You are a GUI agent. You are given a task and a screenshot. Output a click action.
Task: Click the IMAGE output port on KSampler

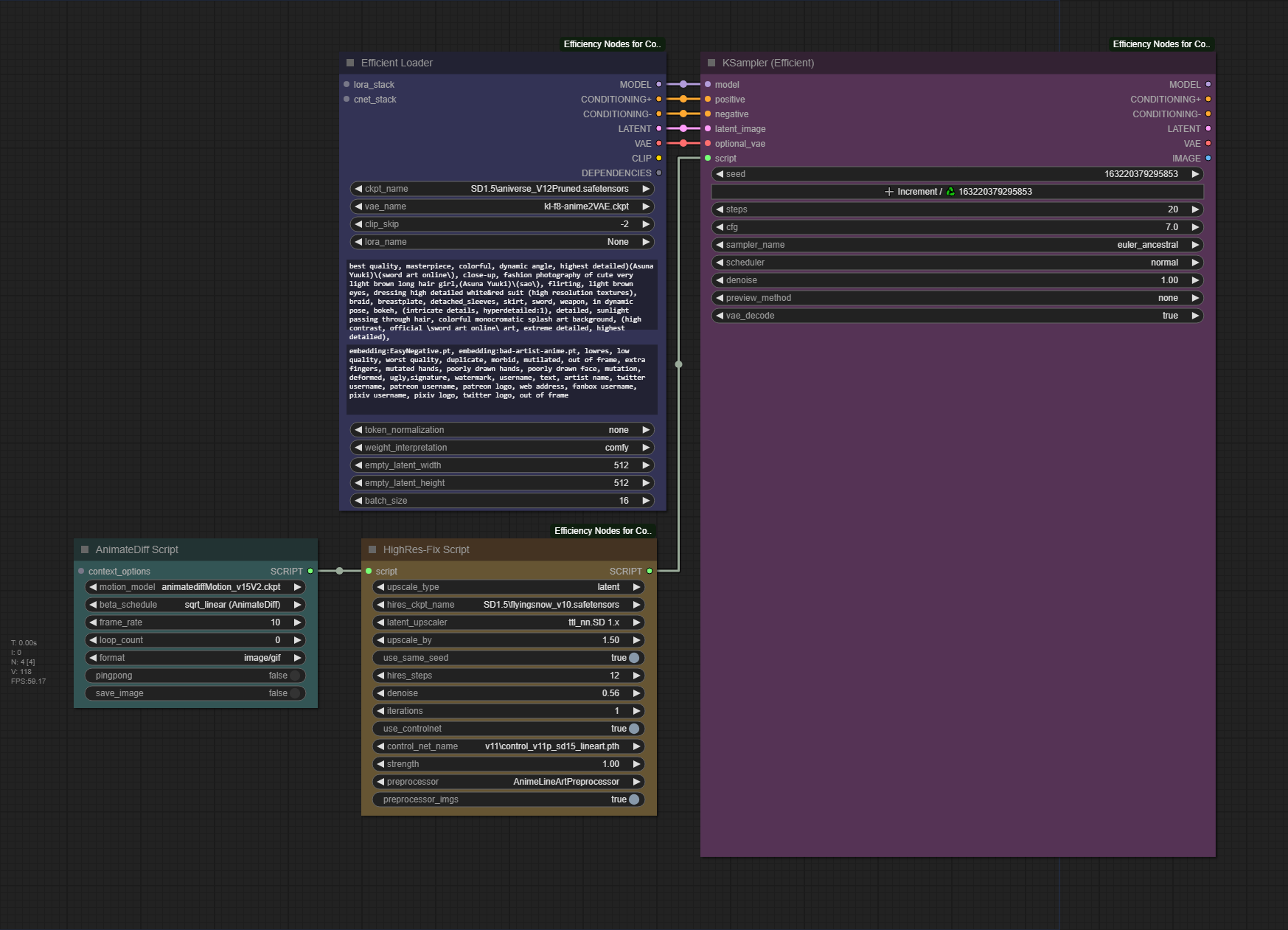(1208, 159)
